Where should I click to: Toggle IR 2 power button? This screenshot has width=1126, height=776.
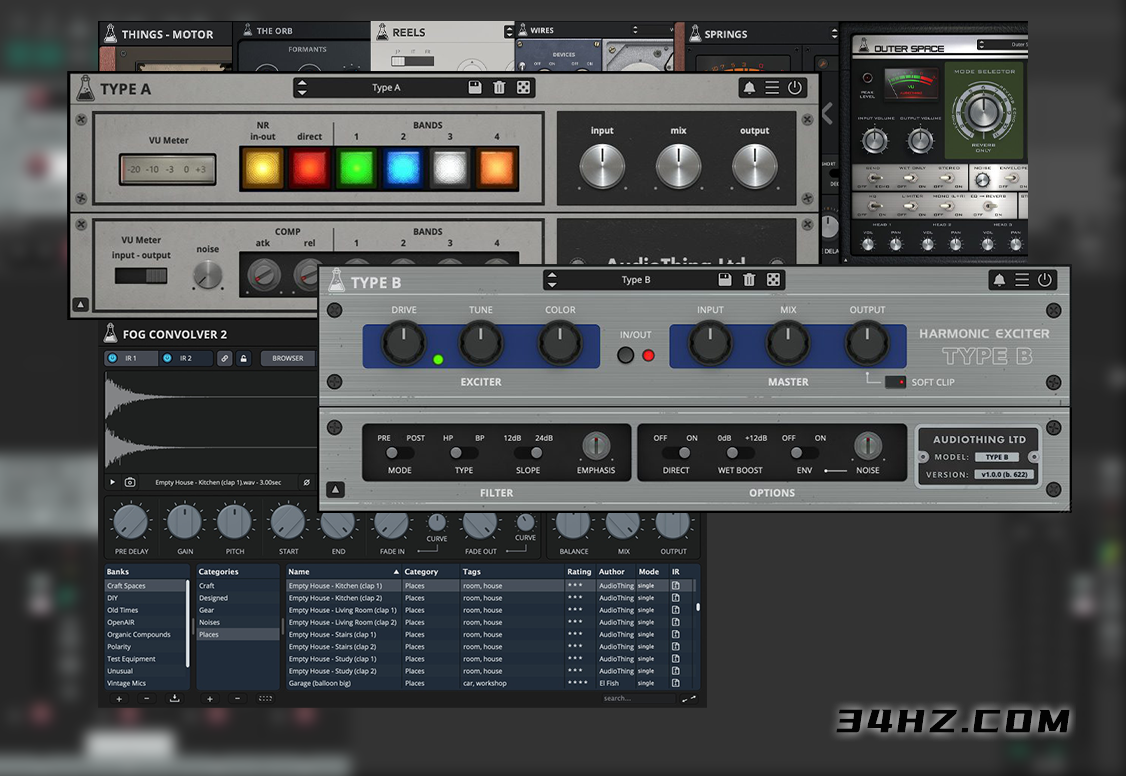click(167, 358)
